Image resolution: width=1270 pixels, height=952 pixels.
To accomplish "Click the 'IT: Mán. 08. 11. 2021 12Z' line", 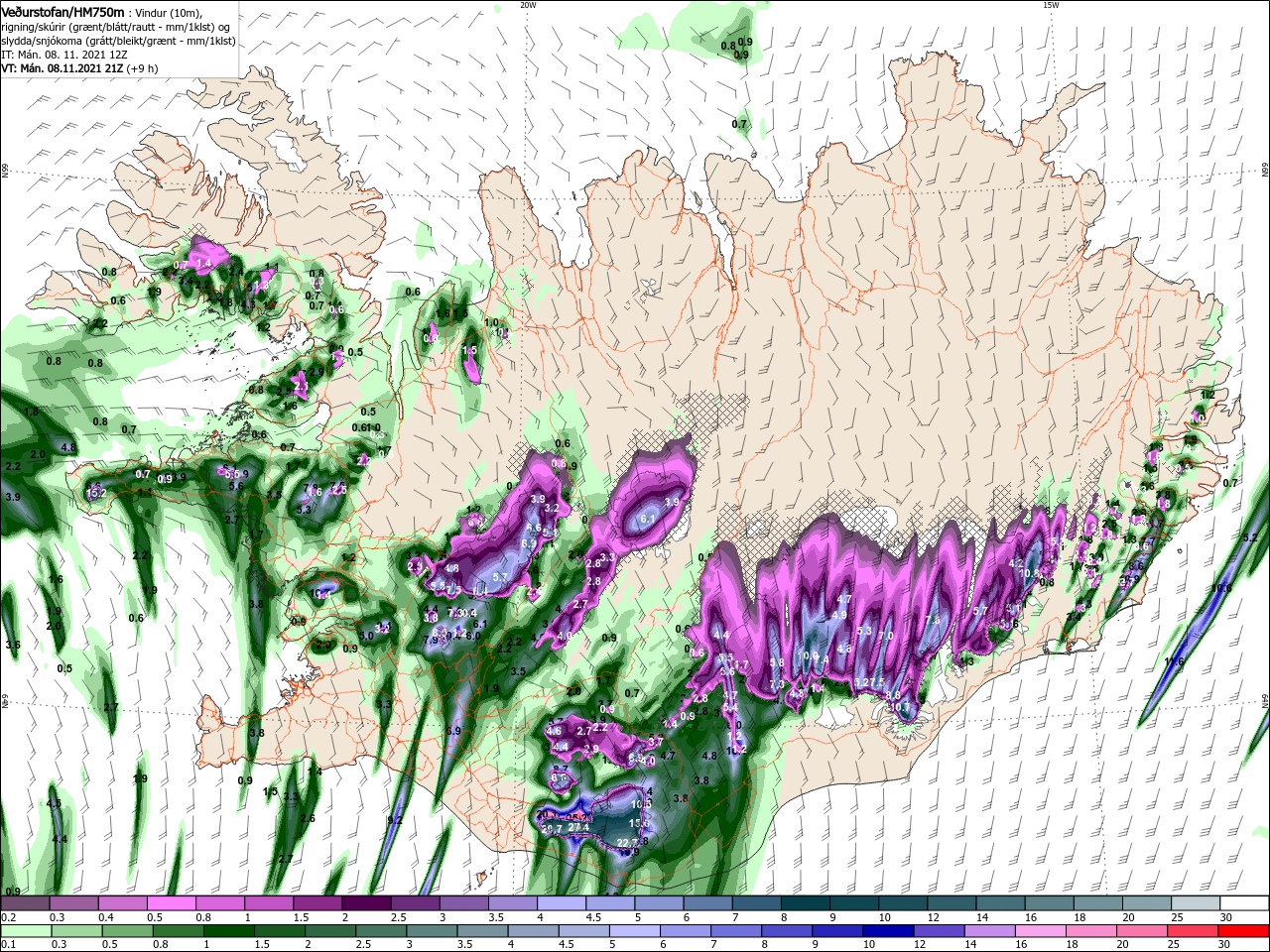I will pyautogui.click(x=64, y=55).
